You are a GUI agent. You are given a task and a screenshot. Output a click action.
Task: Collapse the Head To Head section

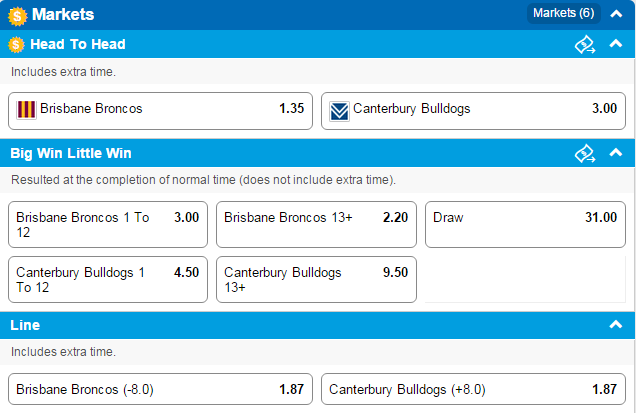pos(616,43)
